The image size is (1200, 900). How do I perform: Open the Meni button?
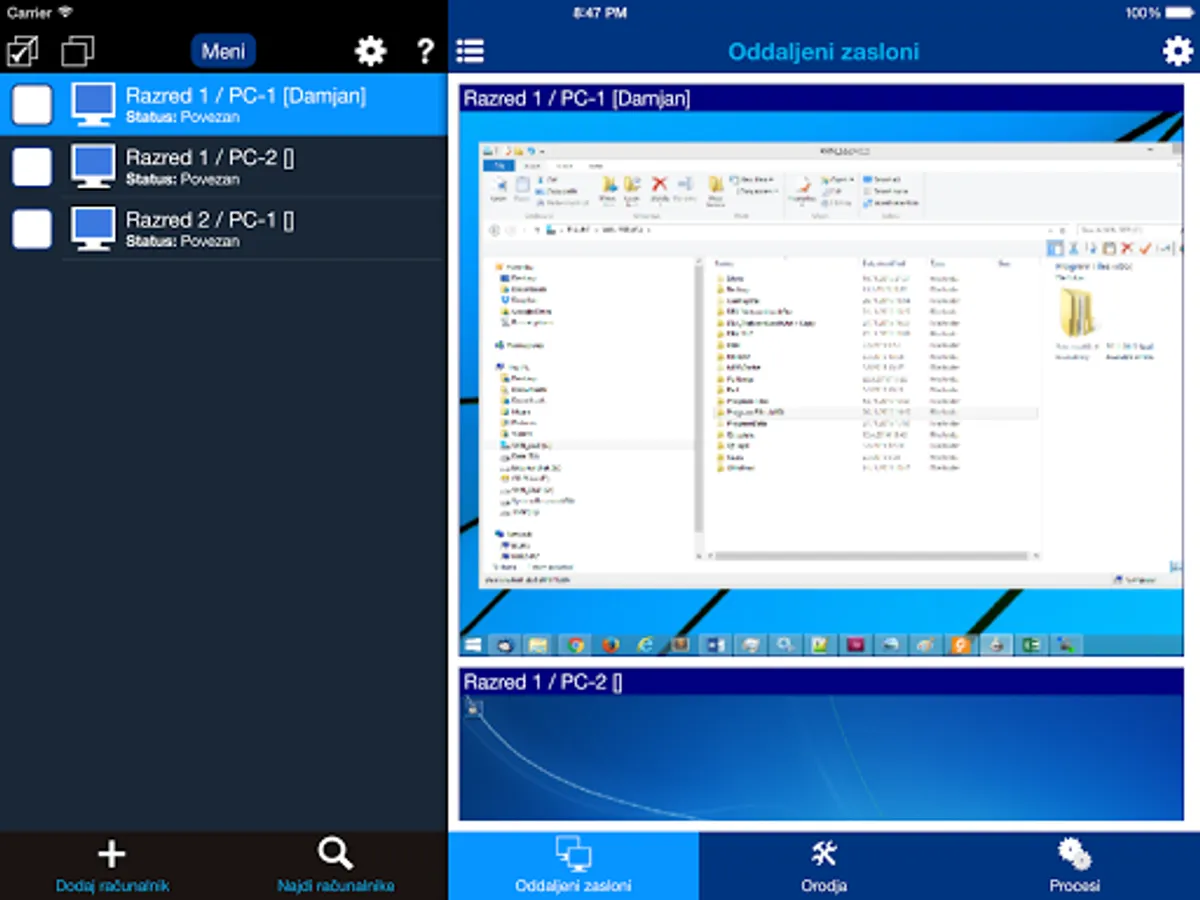click(223, 51)
